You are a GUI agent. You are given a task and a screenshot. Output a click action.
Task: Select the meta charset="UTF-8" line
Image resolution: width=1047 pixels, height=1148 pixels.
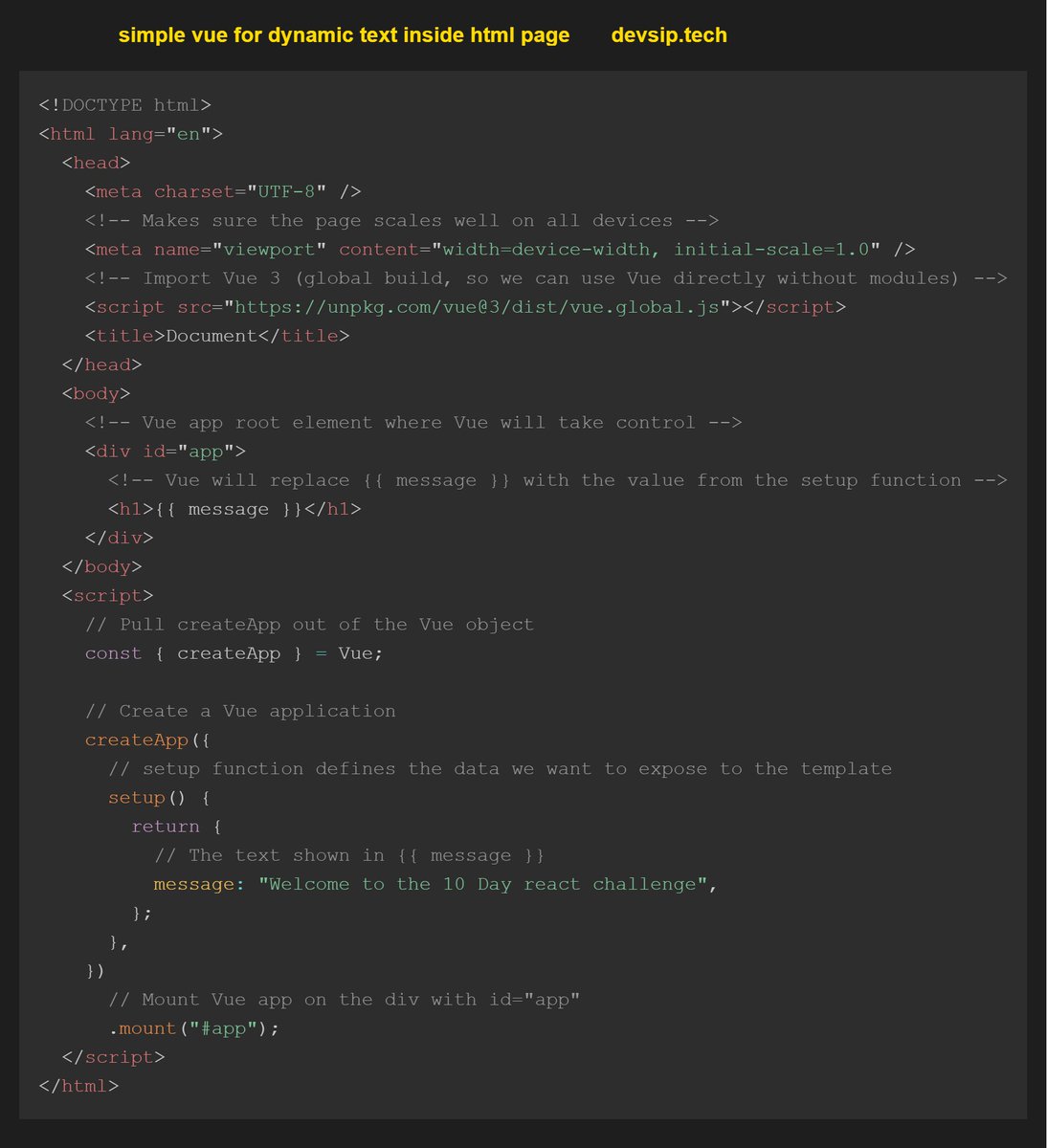pyautogui.click(x=223, y=191)
